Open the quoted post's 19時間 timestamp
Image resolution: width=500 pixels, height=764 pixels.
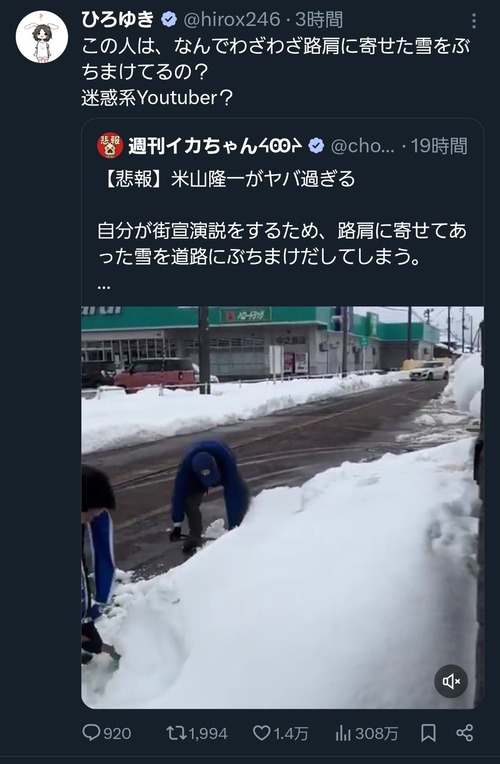[439, 146]
